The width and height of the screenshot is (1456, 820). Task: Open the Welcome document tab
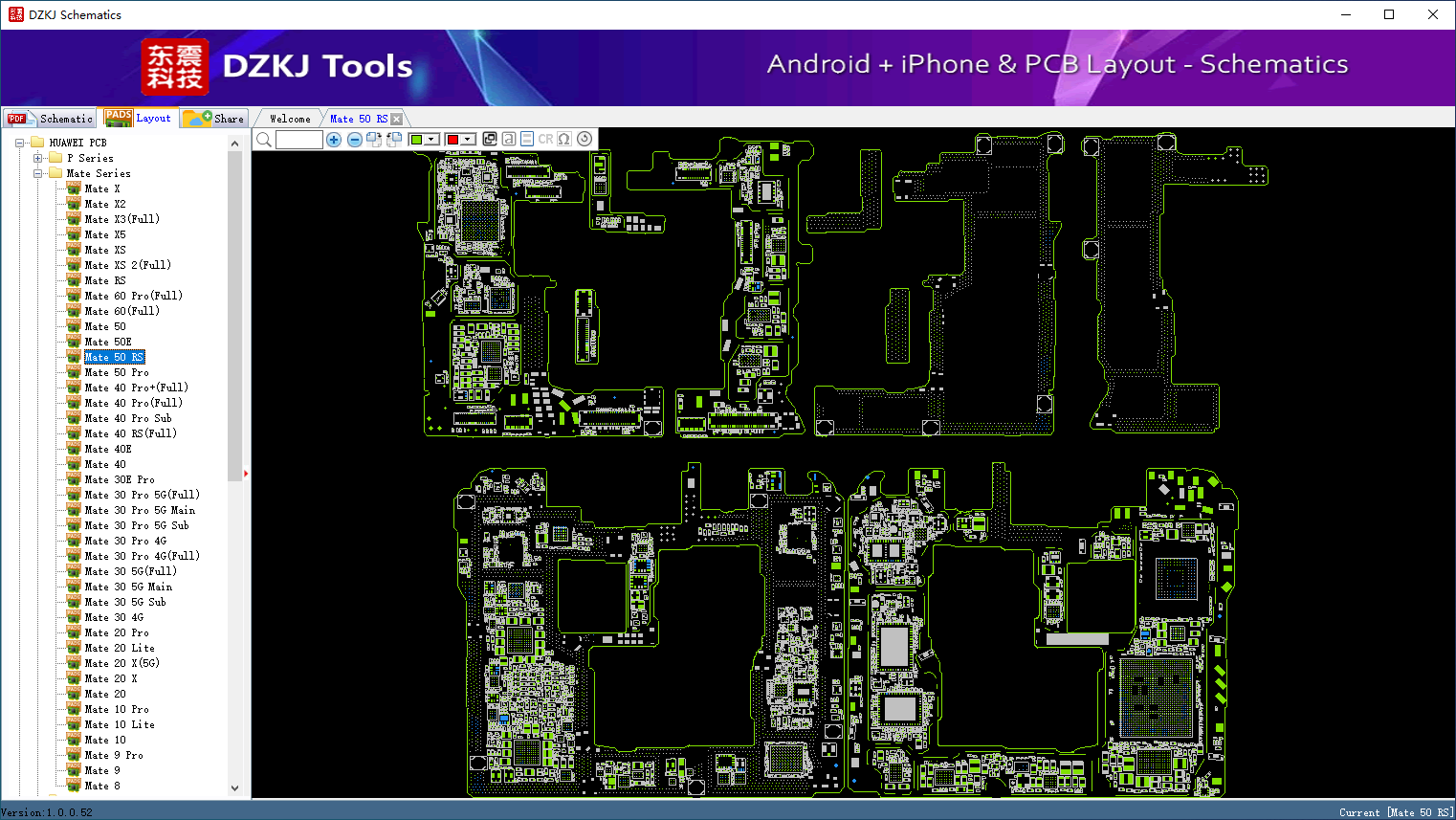290,119
